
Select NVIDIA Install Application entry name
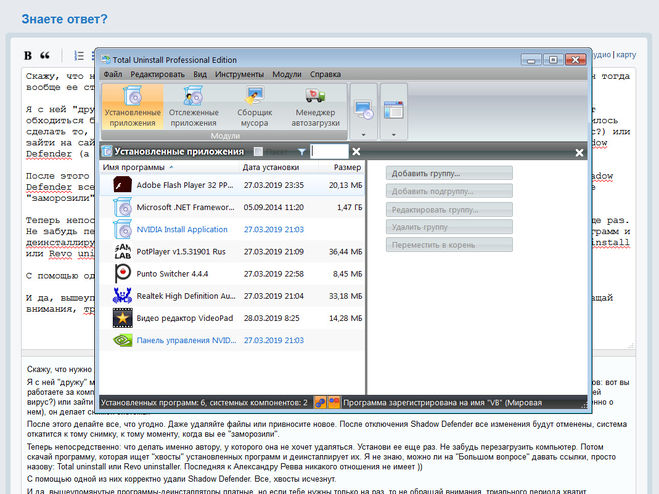pos(182,230)
